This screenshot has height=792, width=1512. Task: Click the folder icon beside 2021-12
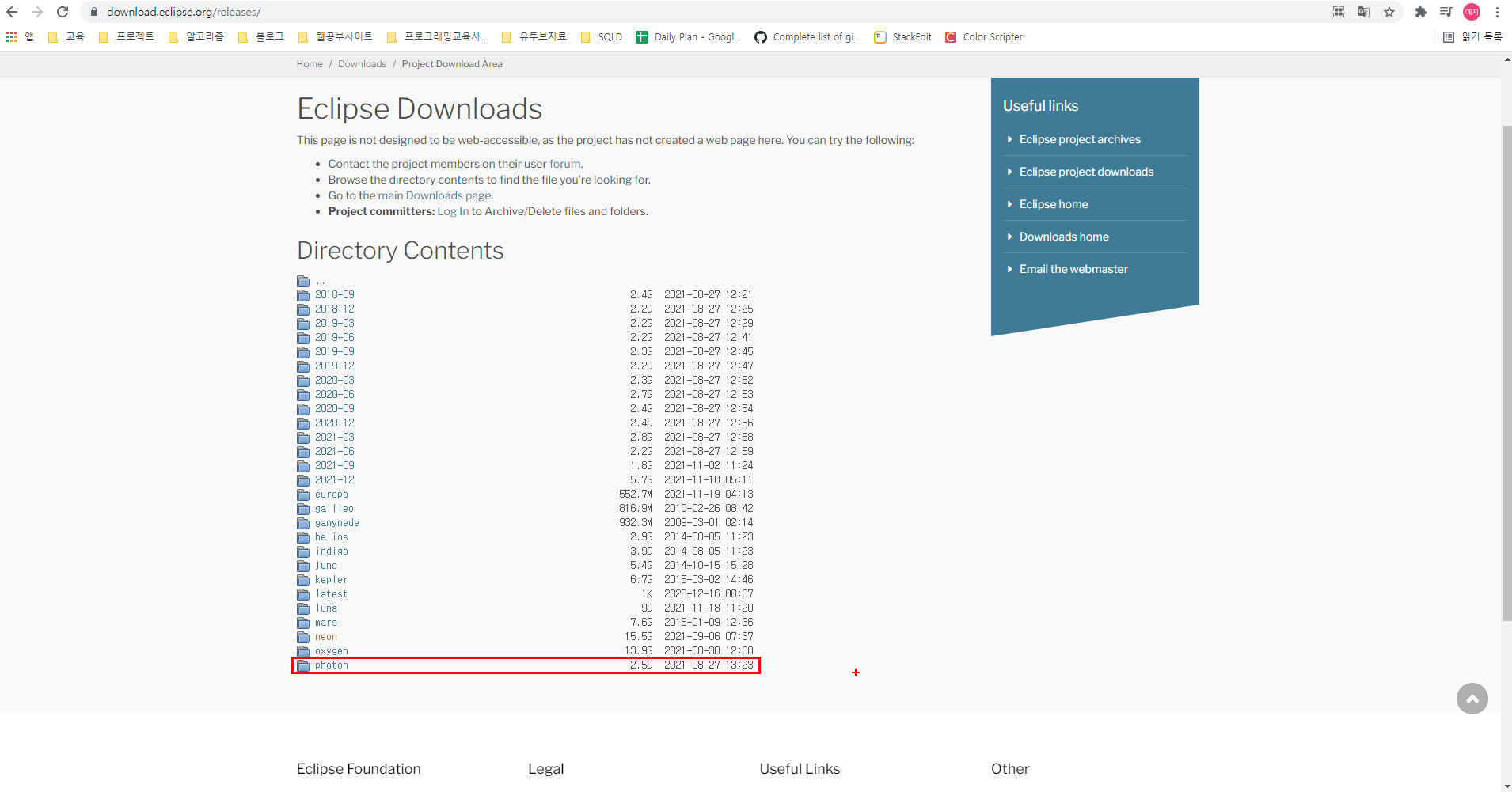click(x=303, y=480)
